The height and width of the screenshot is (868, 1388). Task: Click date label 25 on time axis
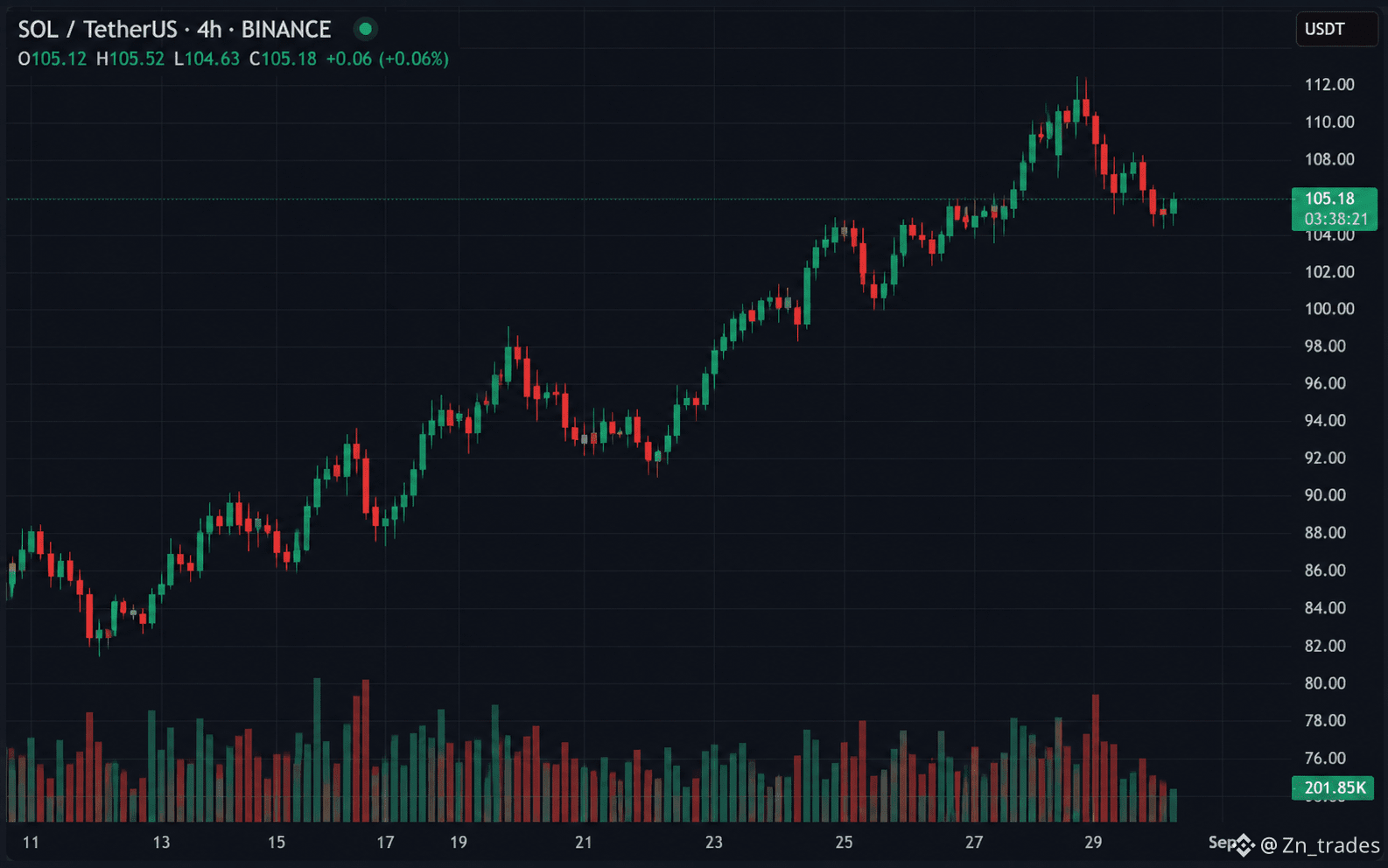pos(844,843)
